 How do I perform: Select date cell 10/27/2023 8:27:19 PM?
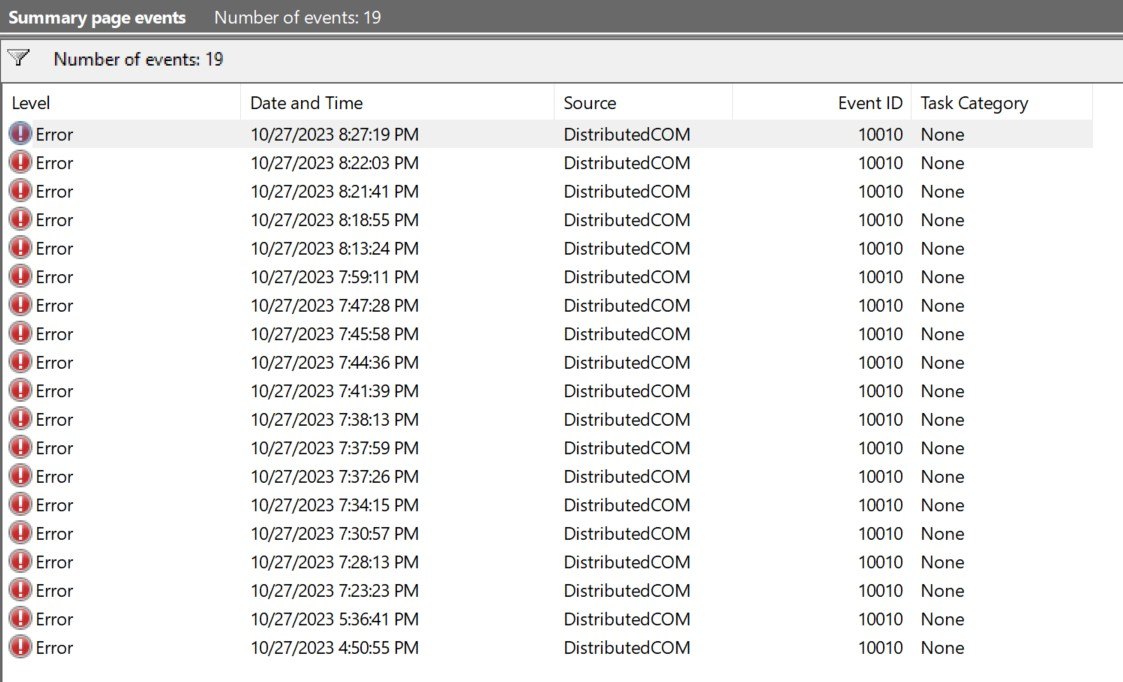tap(334, 135)
